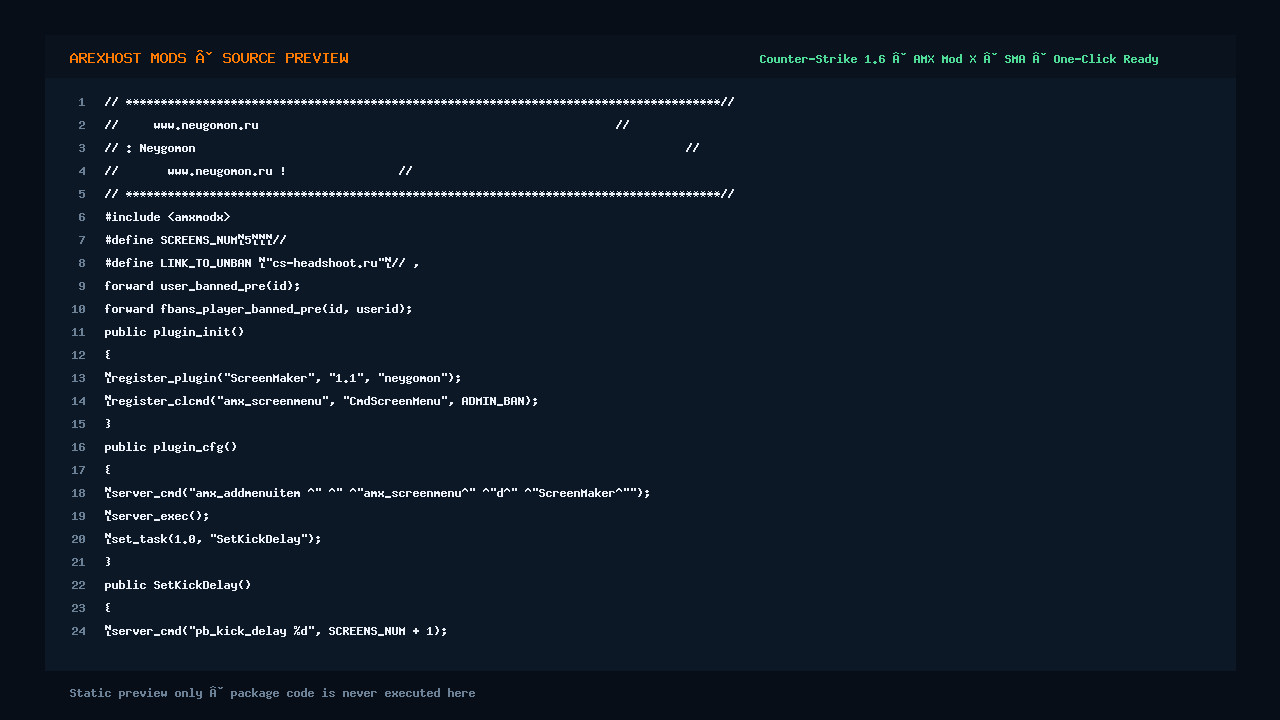Click 'forward user_banned_pre(id);' line
Image resolution: width=1280 pixels, height=720 pixels.
coord(203,286)
